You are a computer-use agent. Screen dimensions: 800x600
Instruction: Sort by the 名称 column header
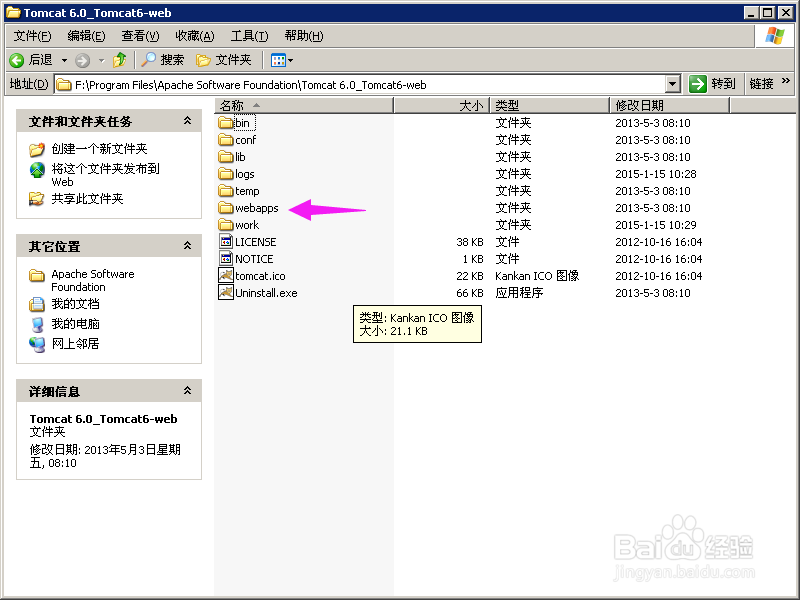point(304,106)
